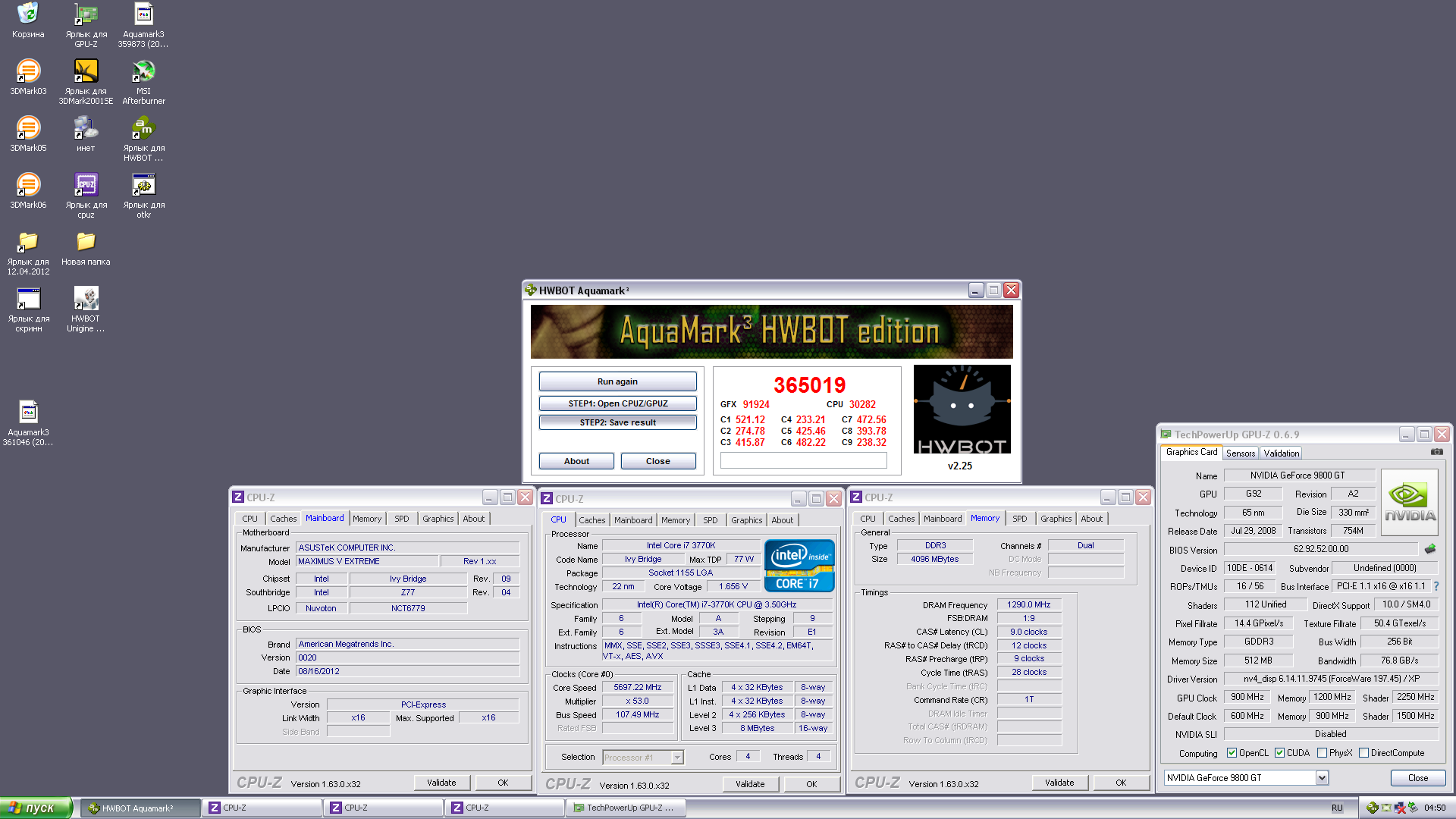Open the Recycle Bin (Корзина) desktop icon
The image size is (1456, 819).
coord(28,20)
